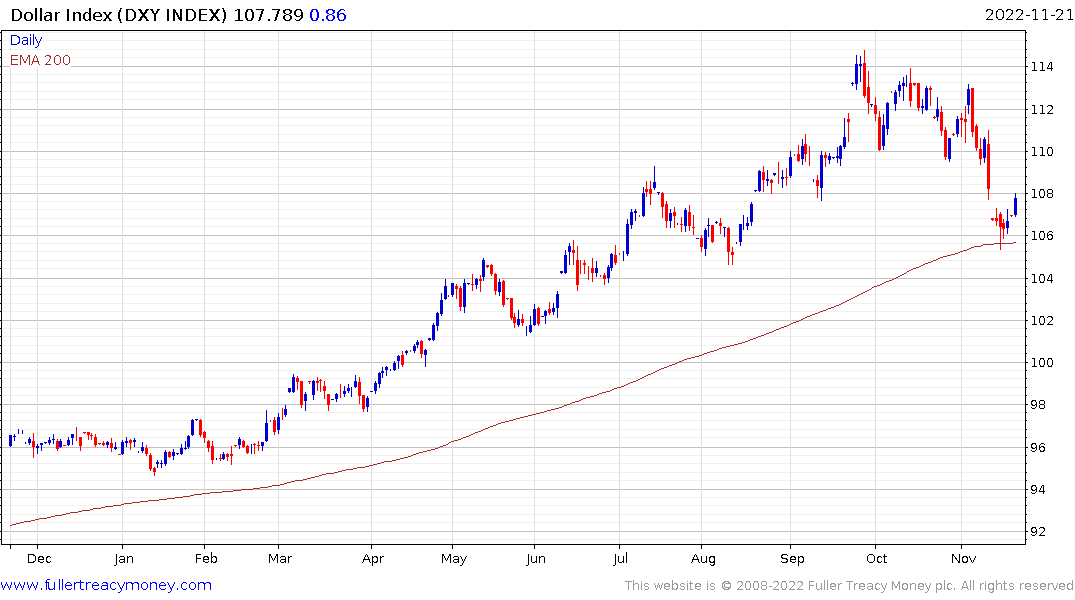Click the latest blue candle near 108
Image resolution: width=1075 pixels, height=600 pixels.
tap(1015, 204)
